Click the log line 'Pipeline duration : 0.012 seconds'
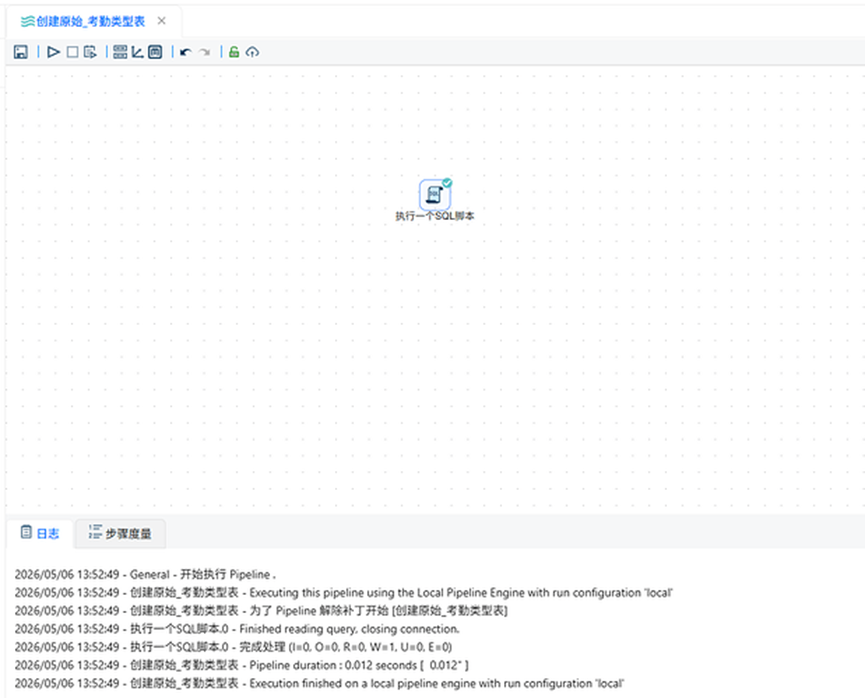Image resolution: width=865 pixels, height=698 pixels. point(242,665)
